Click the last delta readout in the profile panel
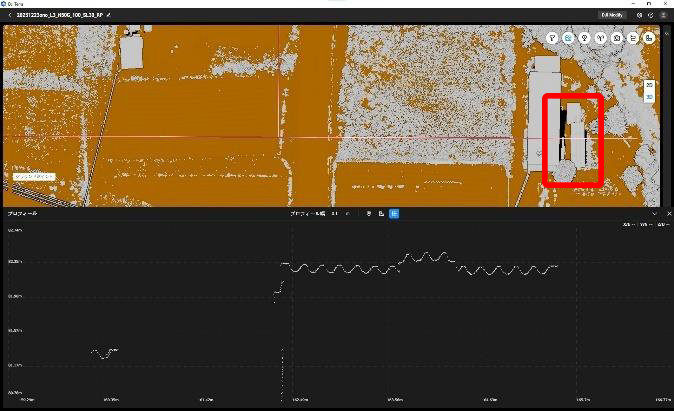Viewport: 674px width, 411px height. pyautogui.click(x=663, y=225)
